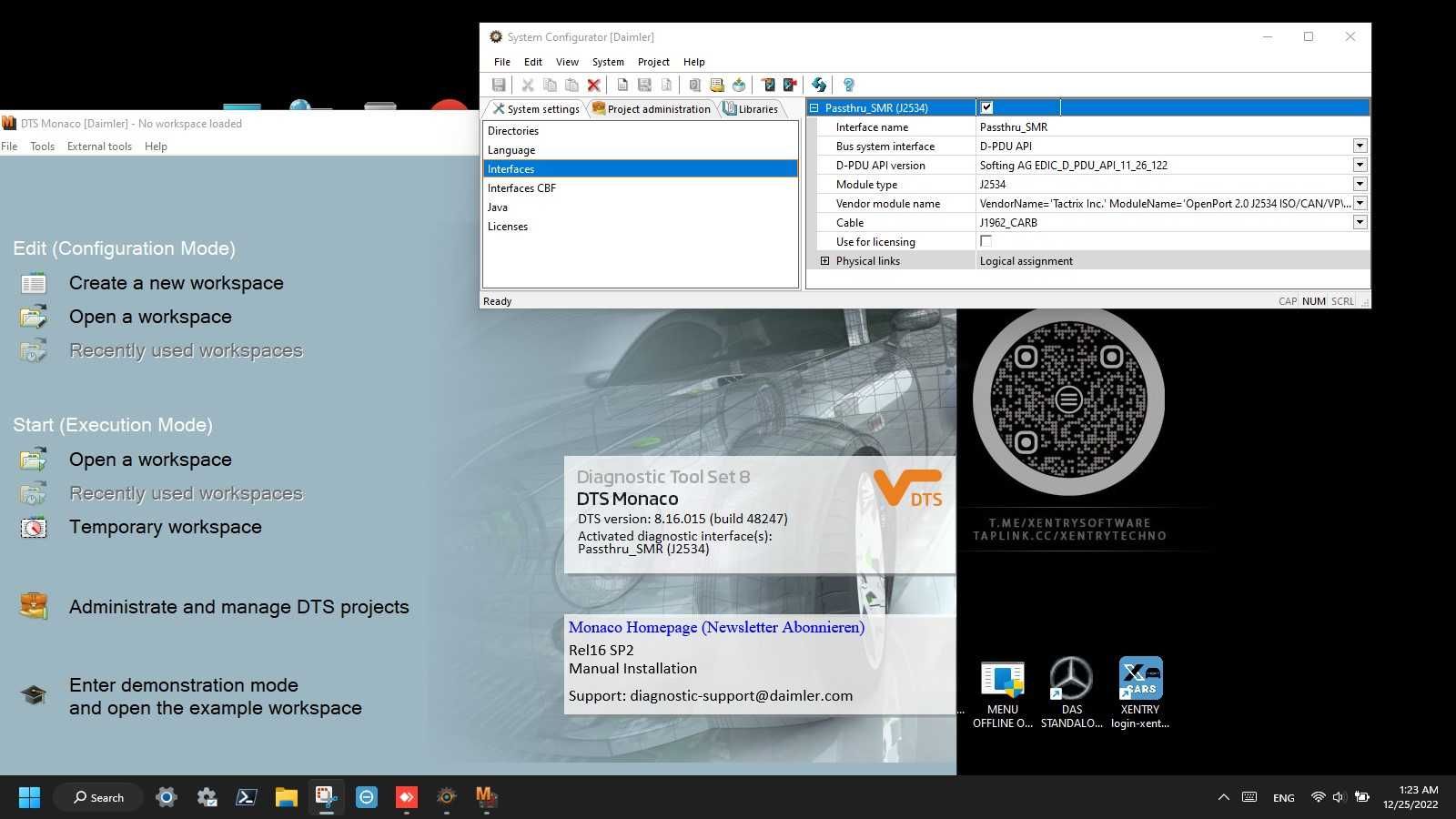The image size is (1456, 819).
Task: Click the magnifier document icon in toolbar
Action: tap(695, 85)
